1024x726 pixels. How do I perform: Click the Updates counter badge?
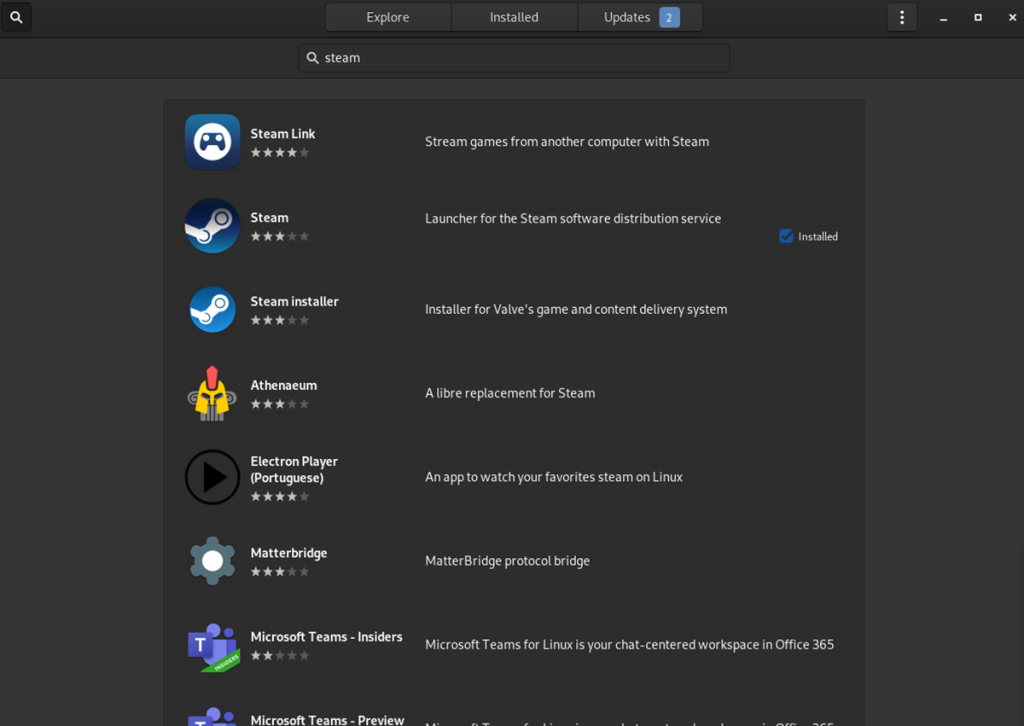[x=668, y=17]
